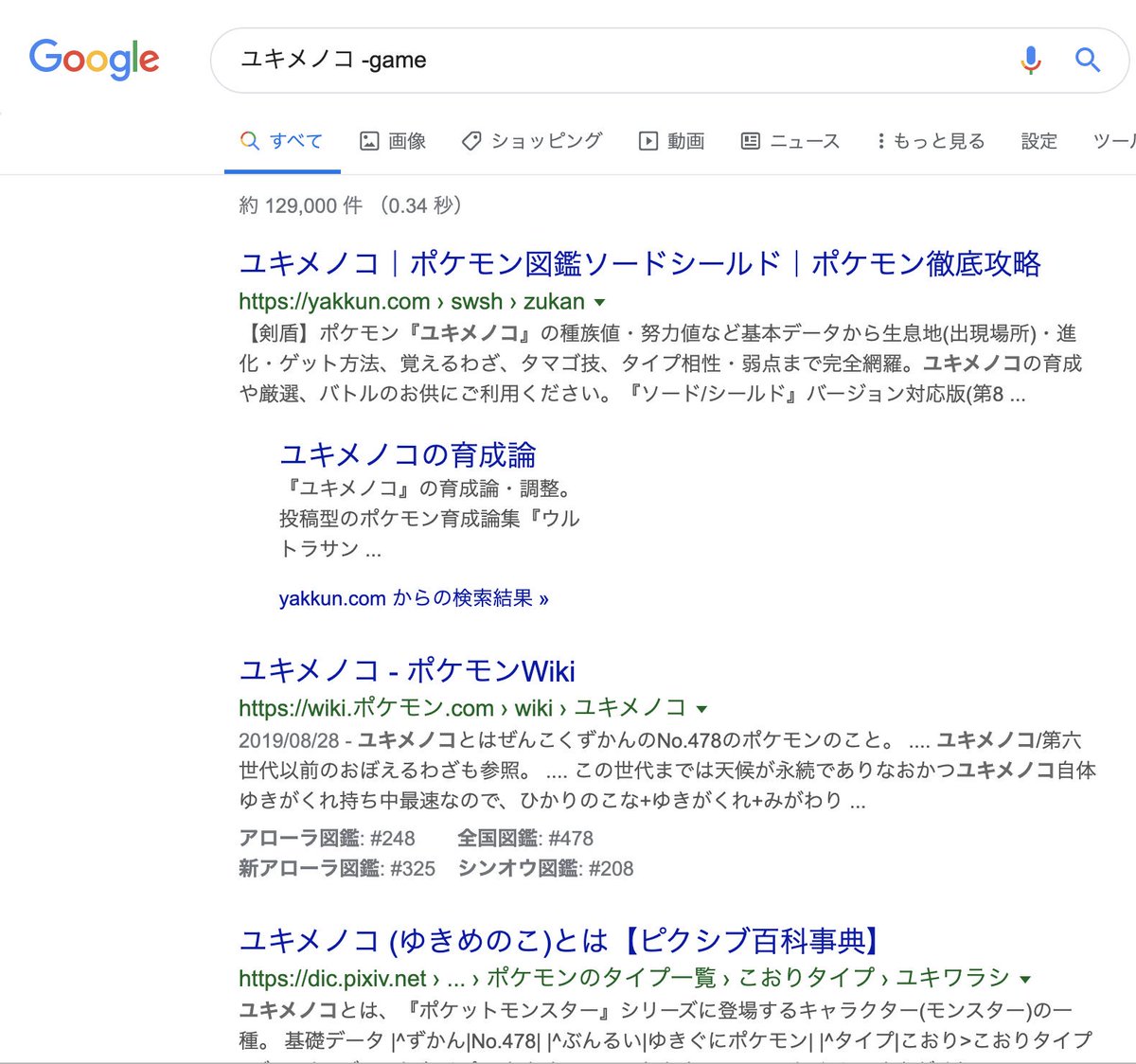The image size is (1136, 1064).
Task: Click the Google logo
Action: (x=94, y=60)
